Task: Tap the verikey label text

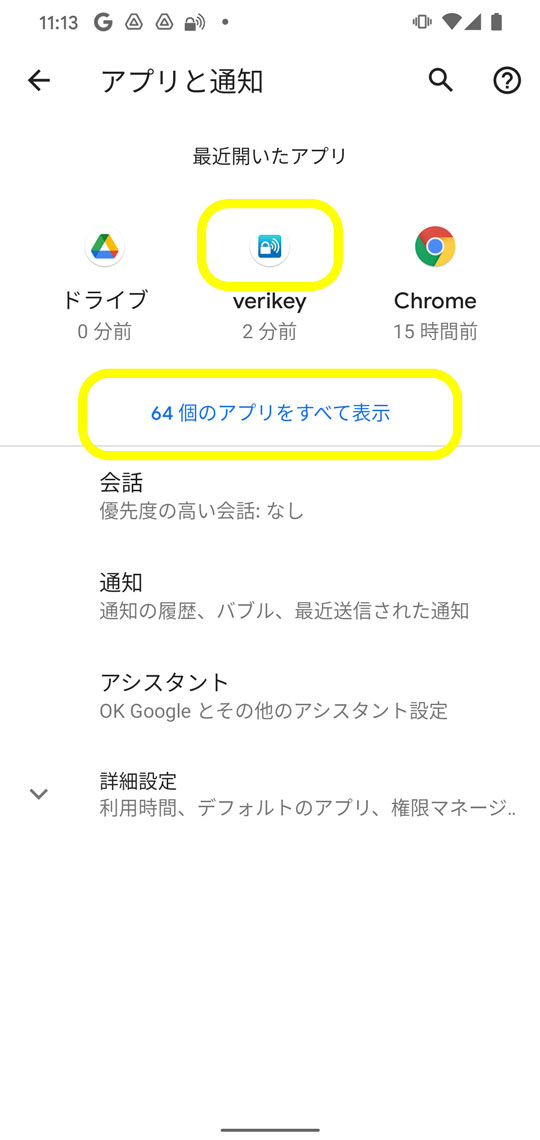Action: [270, 300]
